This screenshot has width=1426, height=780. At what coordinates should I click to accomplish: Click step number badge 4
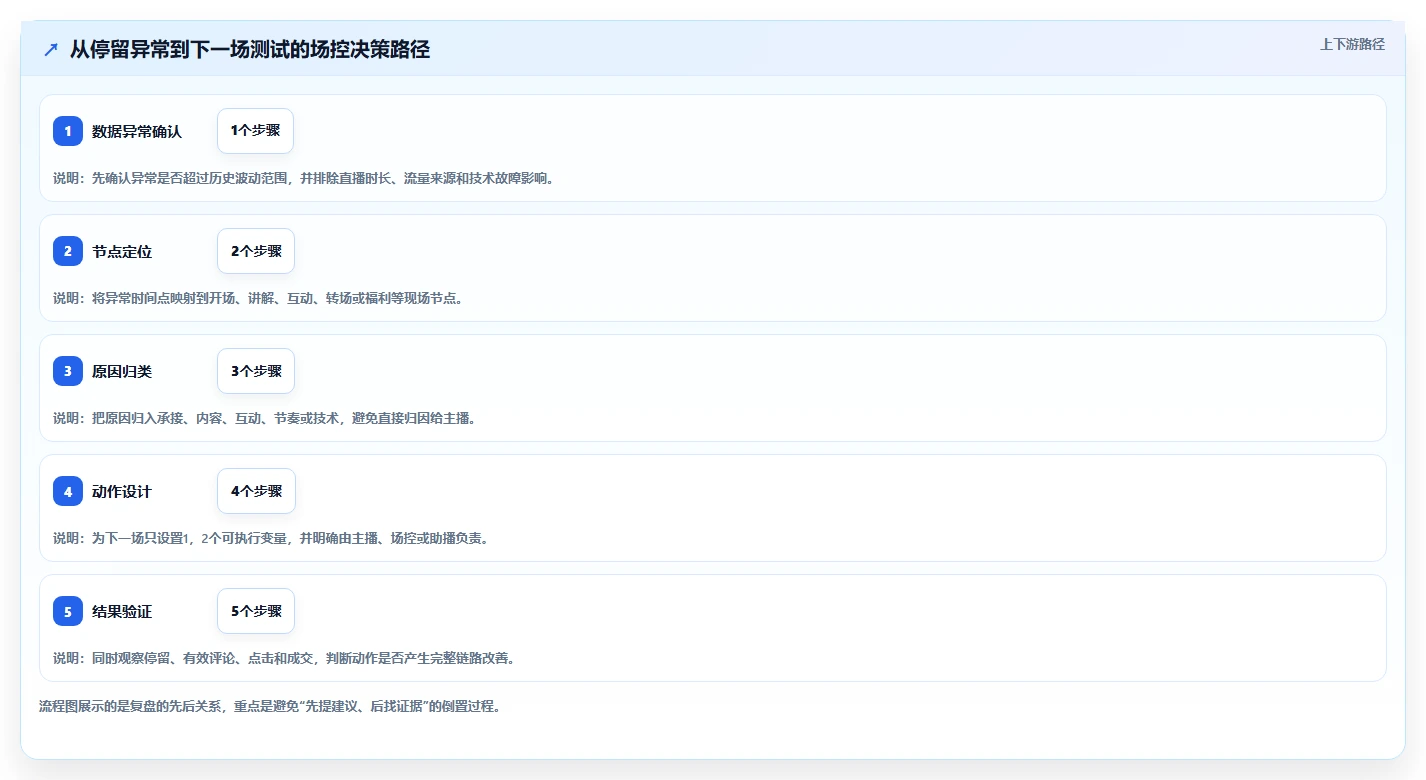pos(68,491)
